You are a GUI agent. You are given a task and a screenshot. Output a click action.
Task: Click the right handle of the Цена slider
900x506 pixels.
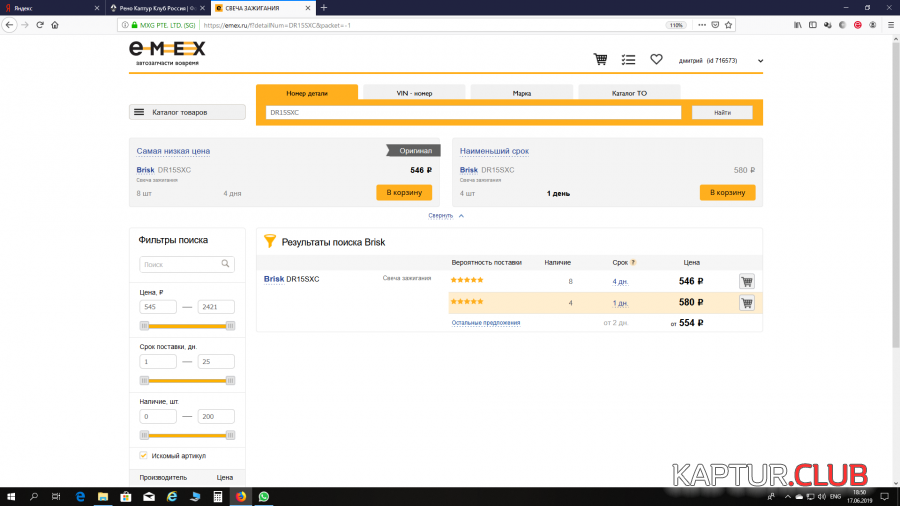click(x=230, y=325)
